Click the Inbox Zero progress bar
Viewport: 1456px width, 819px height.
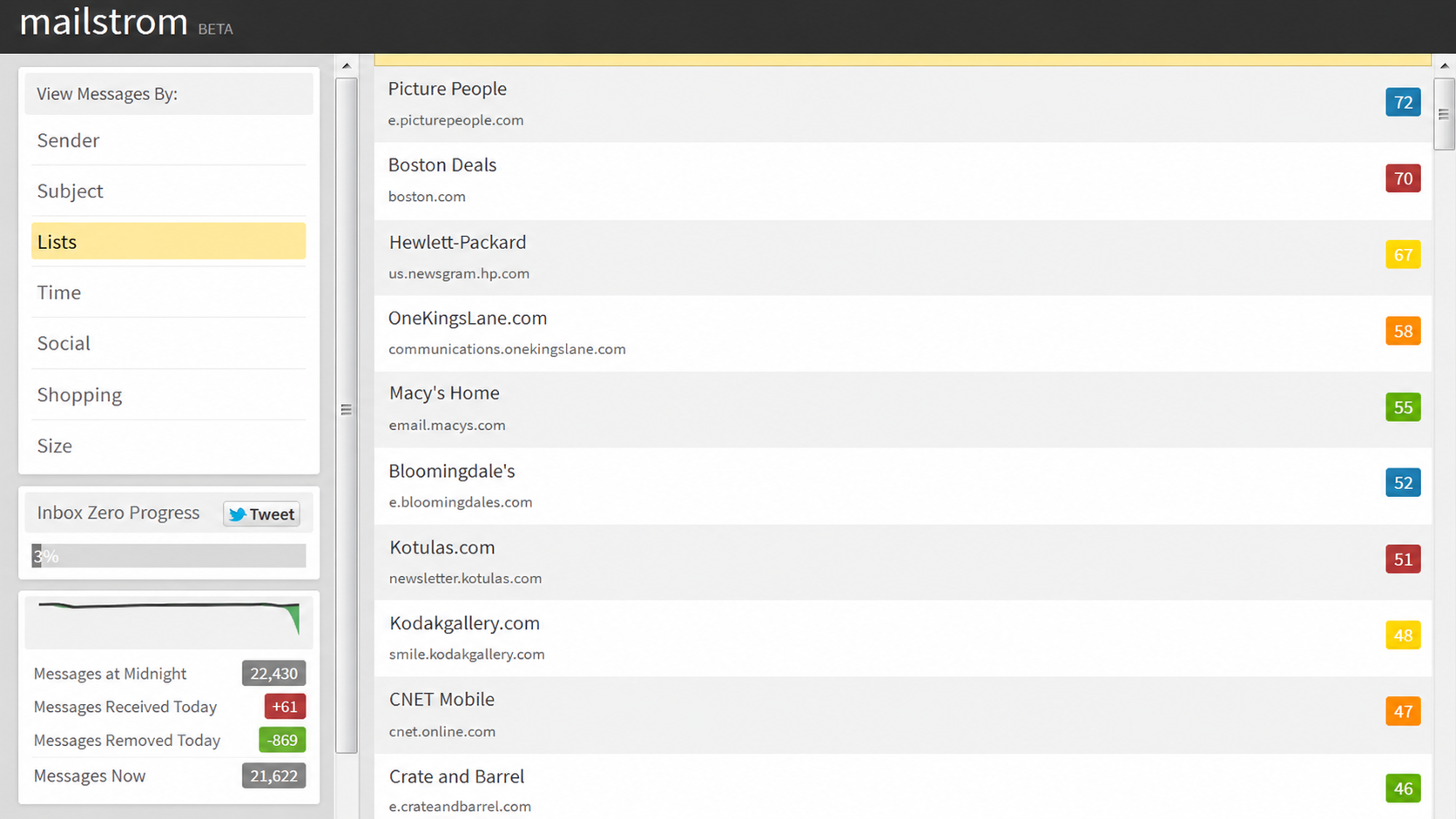click(169, 556)
